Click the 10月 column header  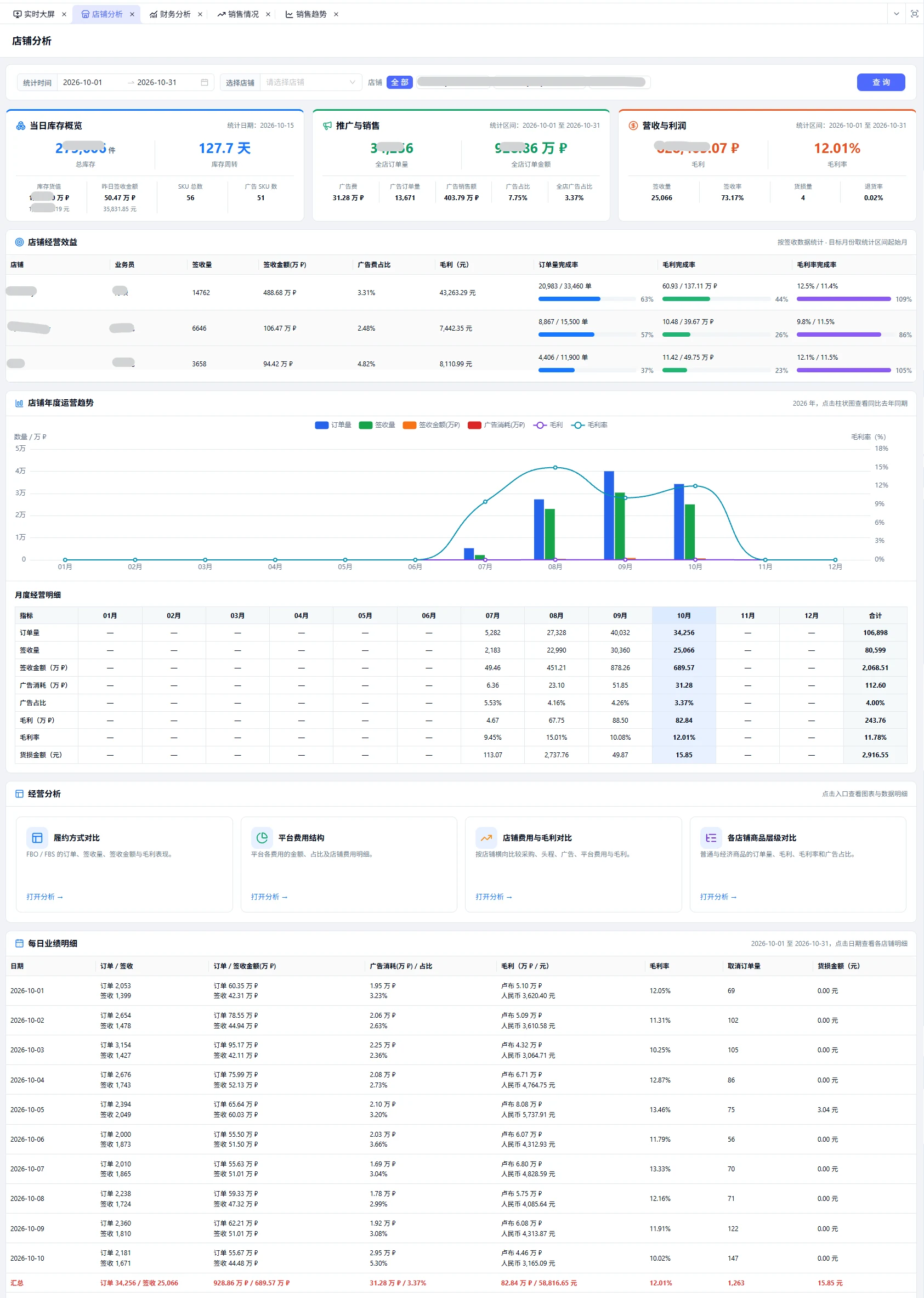pyautogui.click(x=684, y=615)
